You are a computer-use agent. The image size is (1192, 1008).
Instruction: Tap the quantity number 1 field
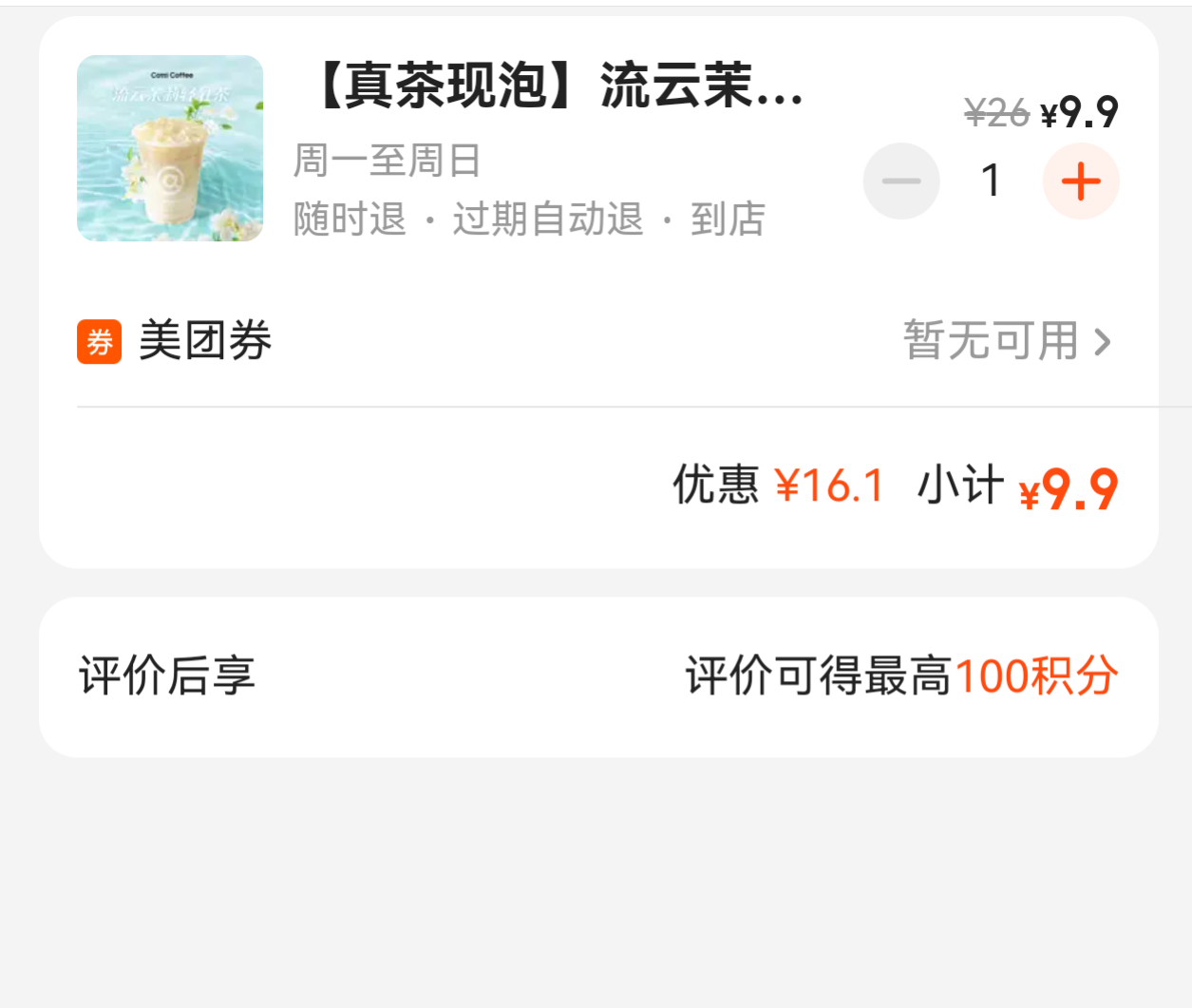click(992, 181)
